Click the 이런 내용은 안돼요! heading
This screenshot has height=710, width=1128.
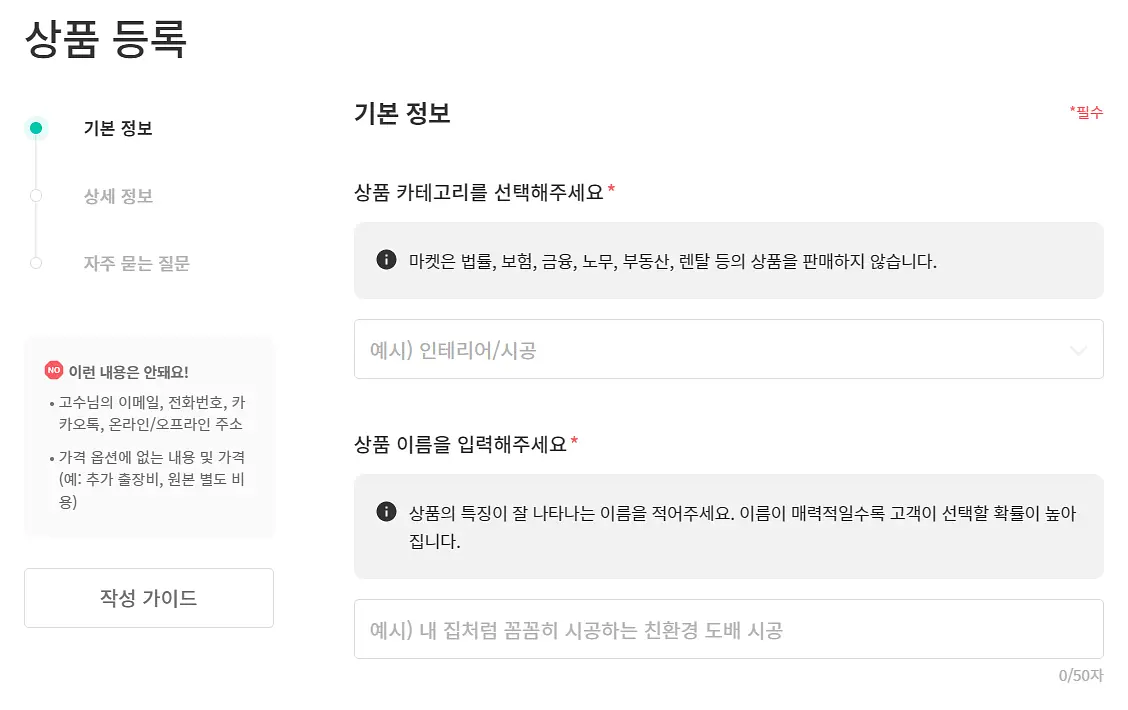pos(128,372)
